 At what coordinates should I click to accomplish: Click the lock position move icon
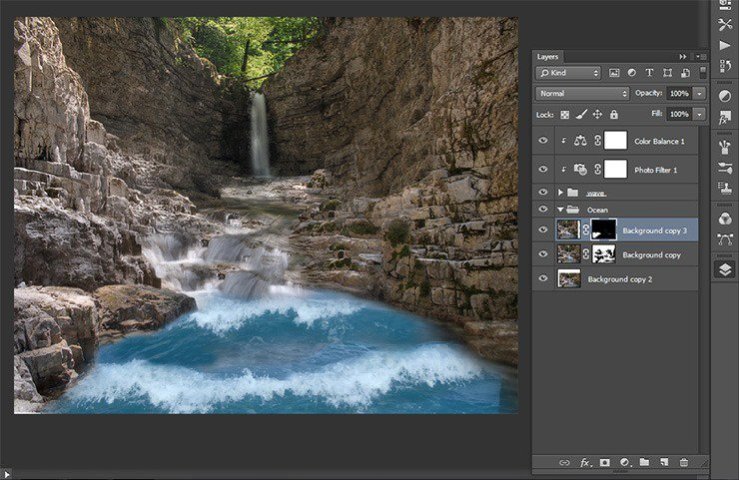point(597,115)
